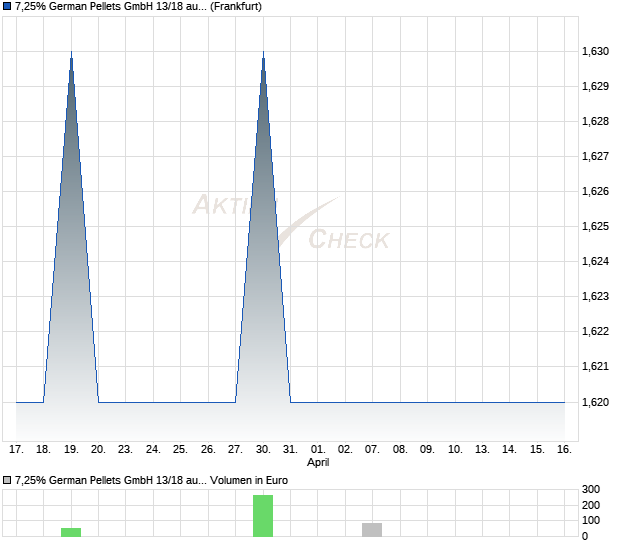Click the '18.' date label

(x=43, y=450)
